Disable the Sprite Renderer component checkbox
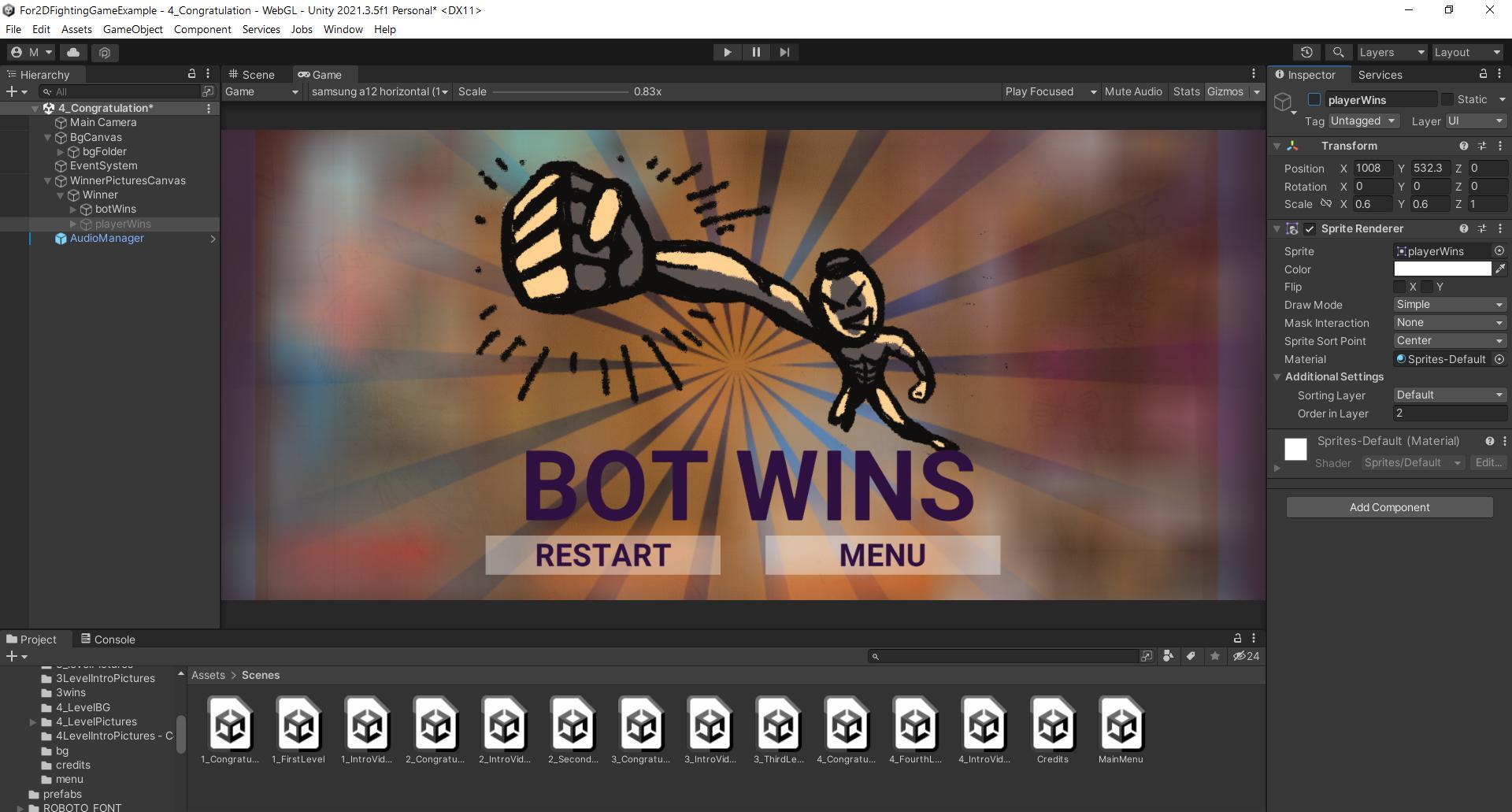1512x812 pixels. 1310,229
